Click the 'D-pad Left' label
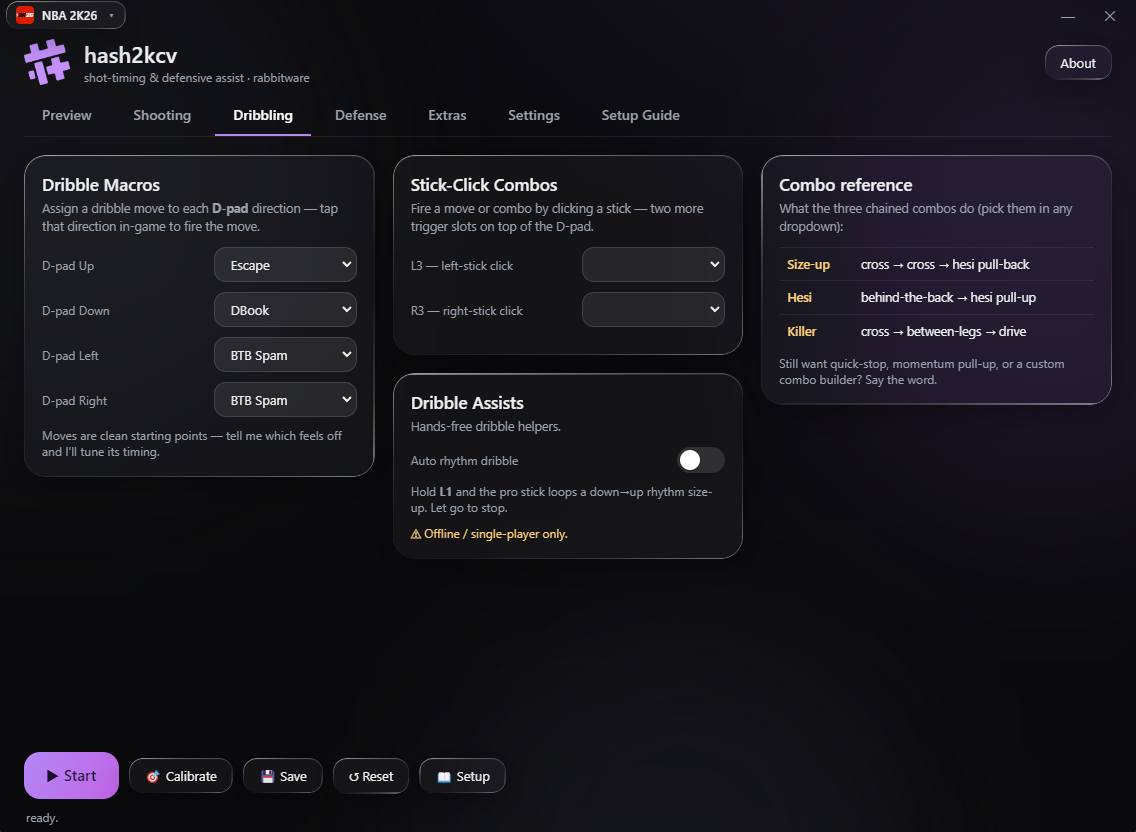Screen dimensions: 1136x832 (x=70, y=356)
